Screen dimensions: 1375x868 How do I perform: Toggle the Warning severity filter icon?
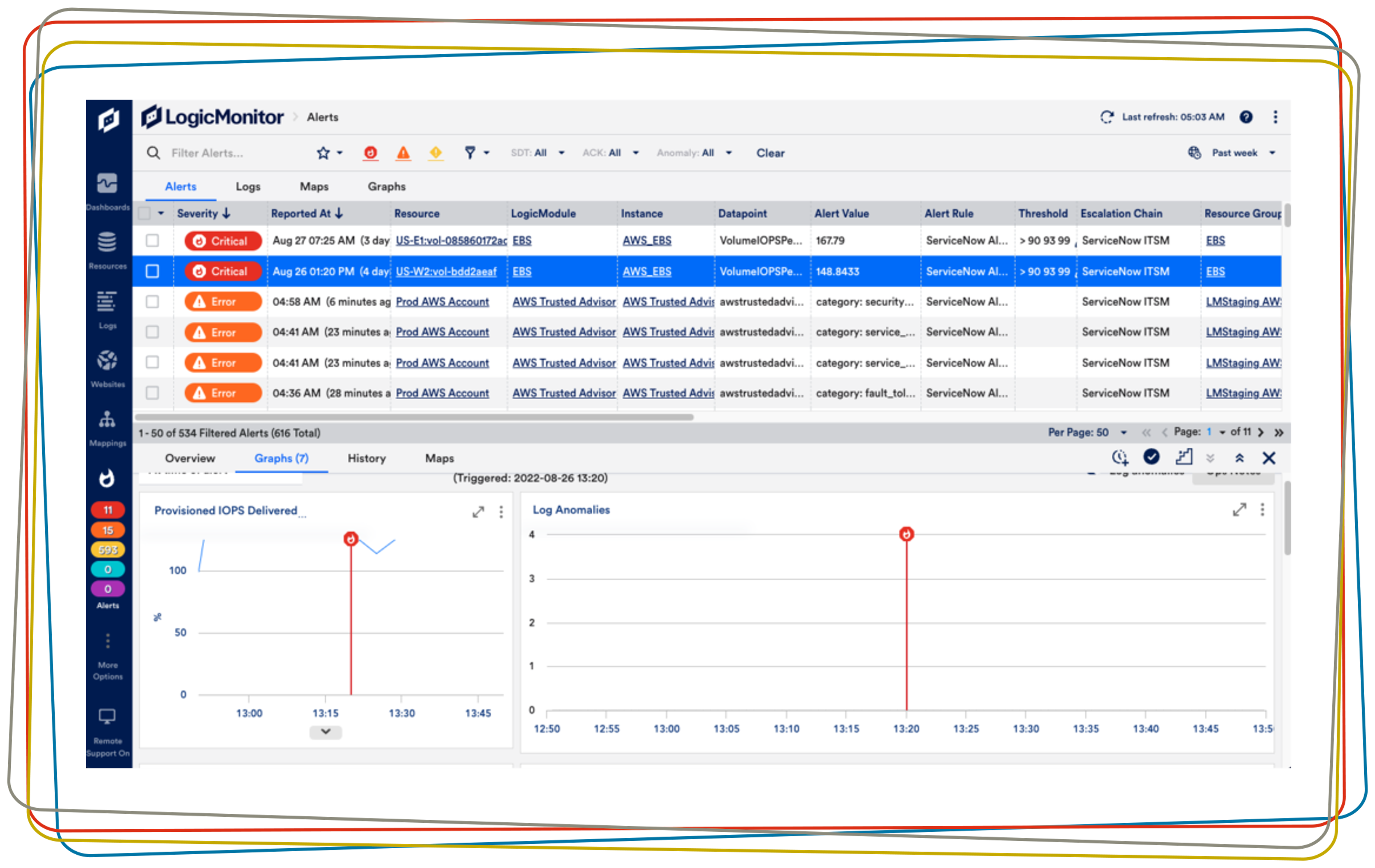[x=436, y=153]
